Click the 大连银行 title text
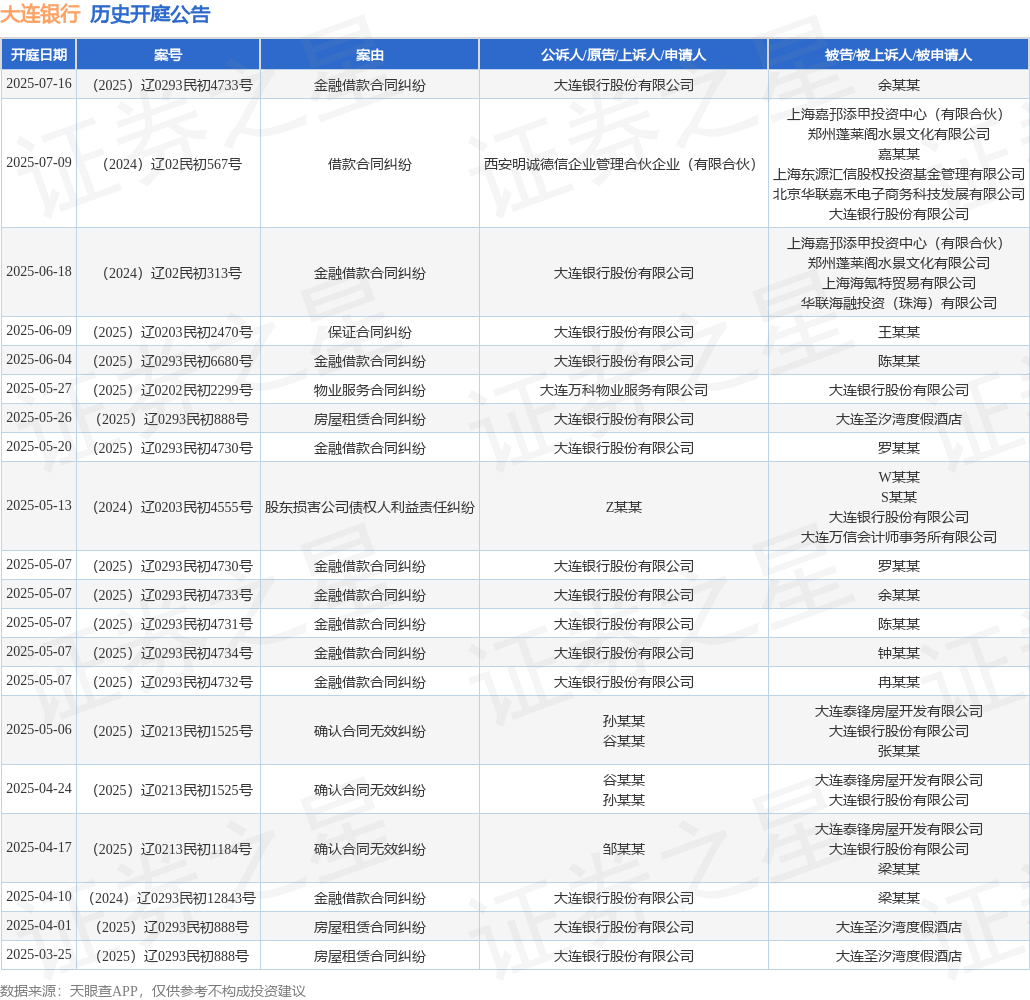Image resolution: width=1030 pixels, height=1000 pixels. pos(40,14)
